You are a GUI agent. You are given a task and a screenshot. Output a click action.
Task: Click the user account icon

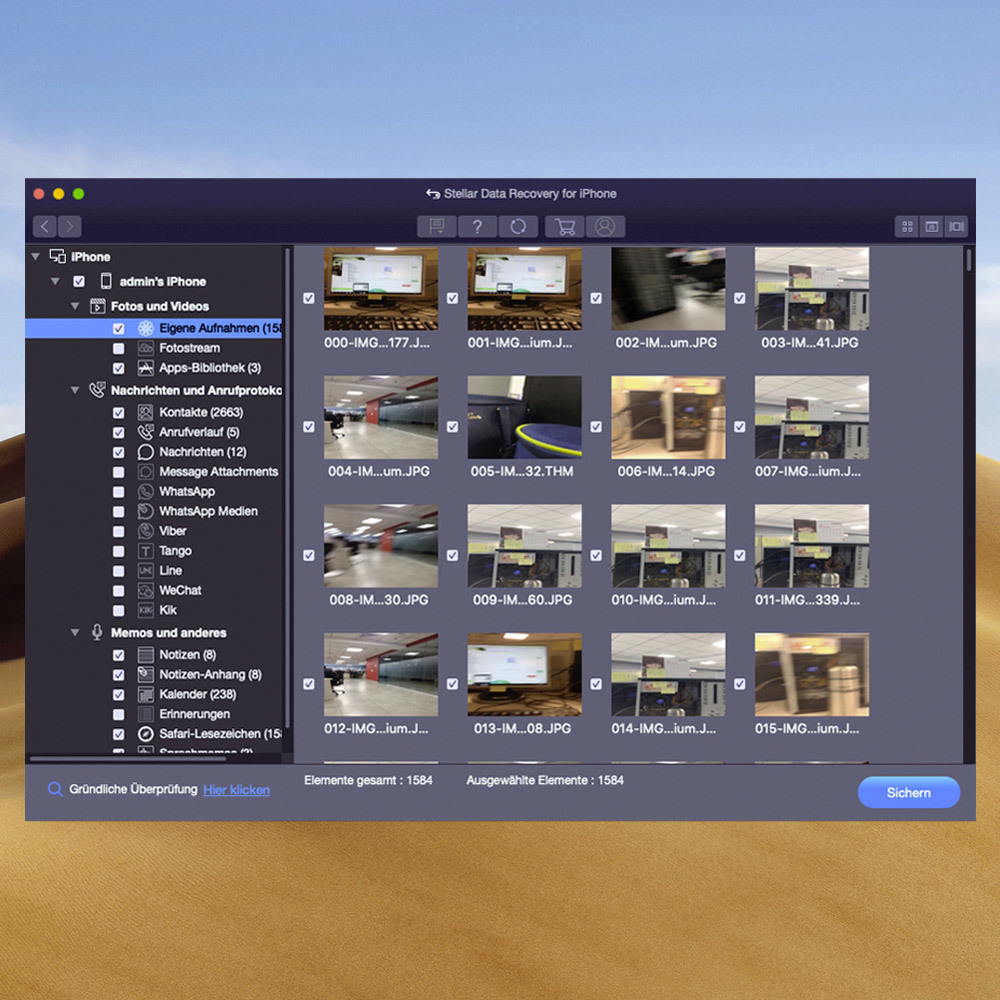[605, 226]
